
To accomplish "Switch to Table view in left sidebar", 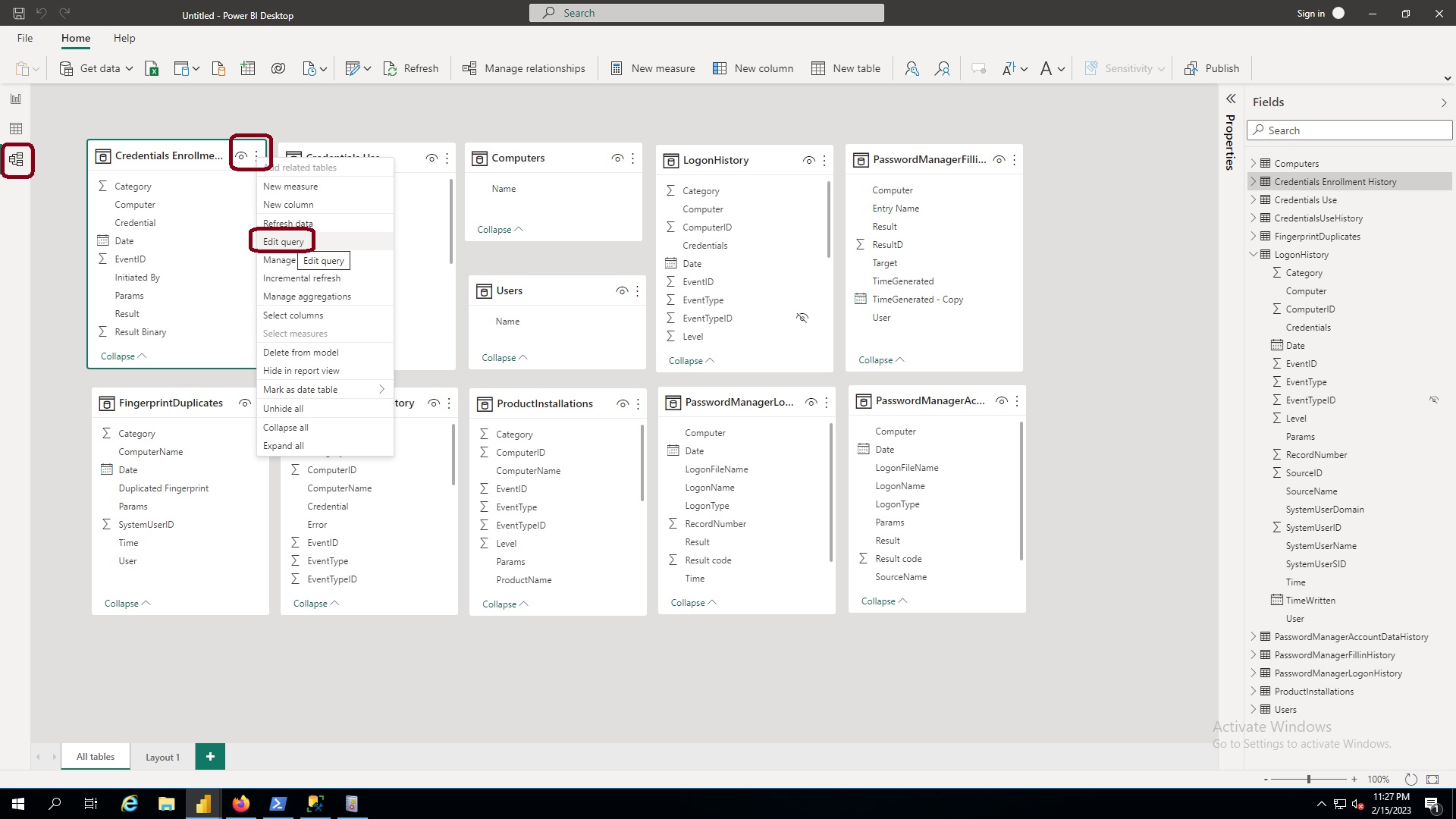I will click(15, 129).
